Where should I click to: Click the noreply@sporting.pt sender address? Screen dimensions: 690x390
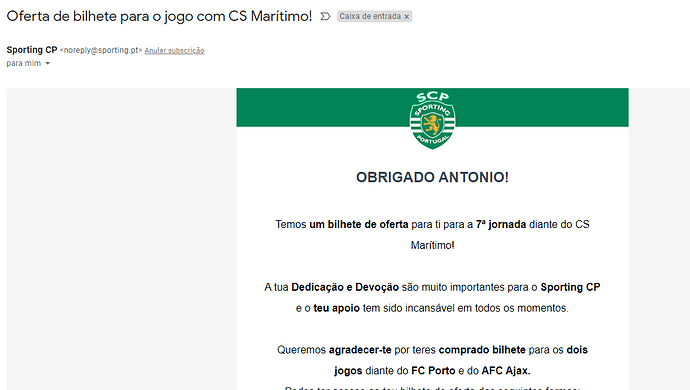click(101, 50)
